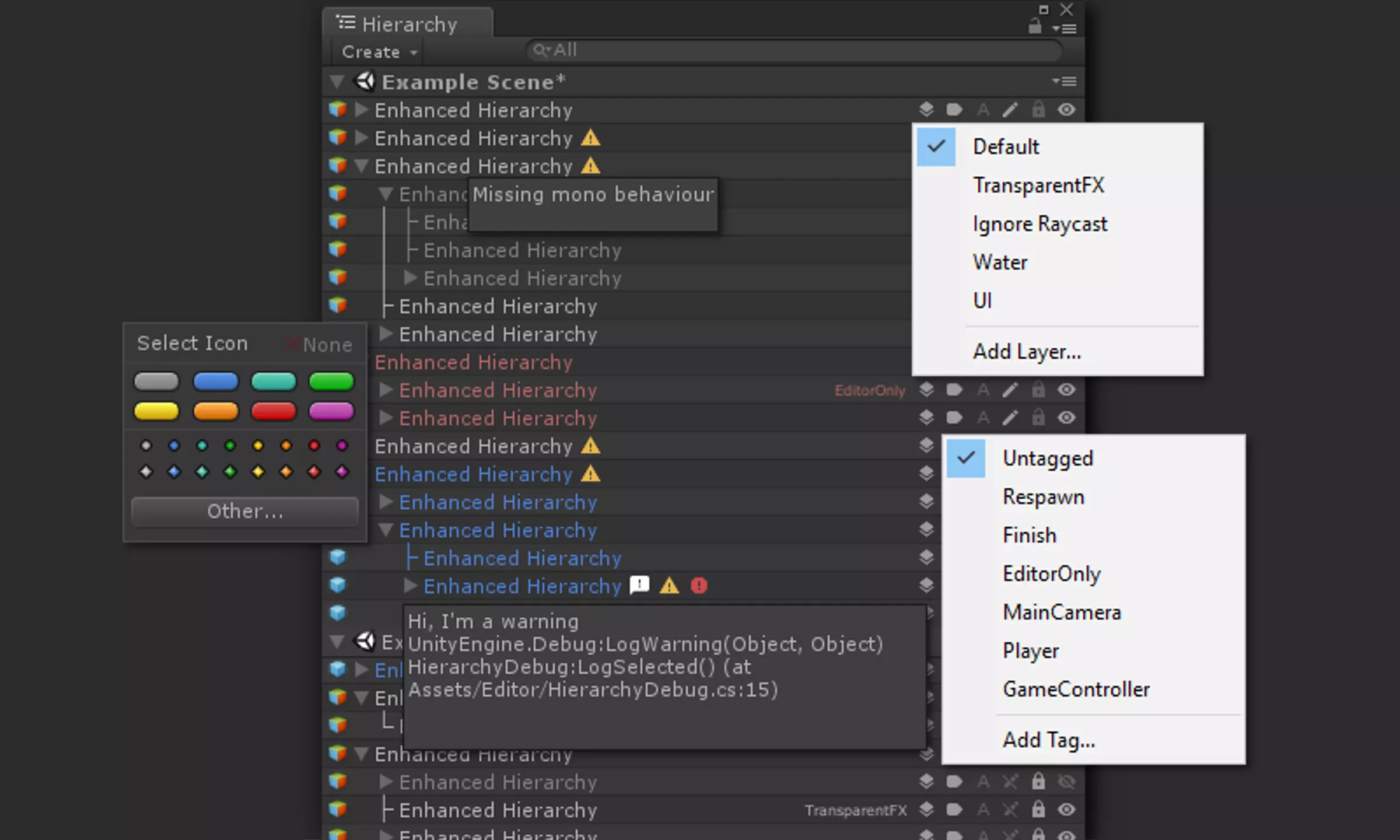The width and height of the screenshot is (1400, 840).
Task: Click the Hierarchy panel lock icon
Action: pos(1035,26)
